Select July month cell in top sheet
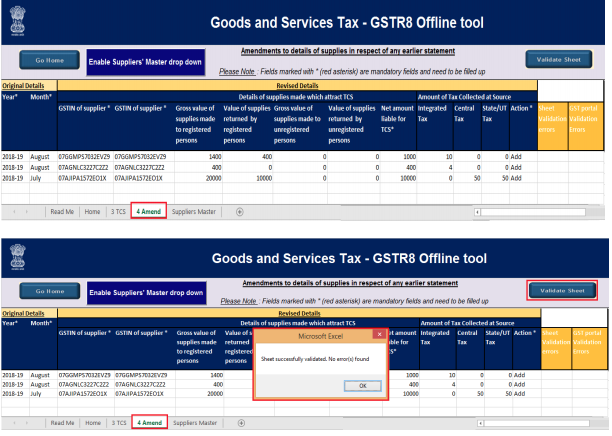 pos(43,178)
